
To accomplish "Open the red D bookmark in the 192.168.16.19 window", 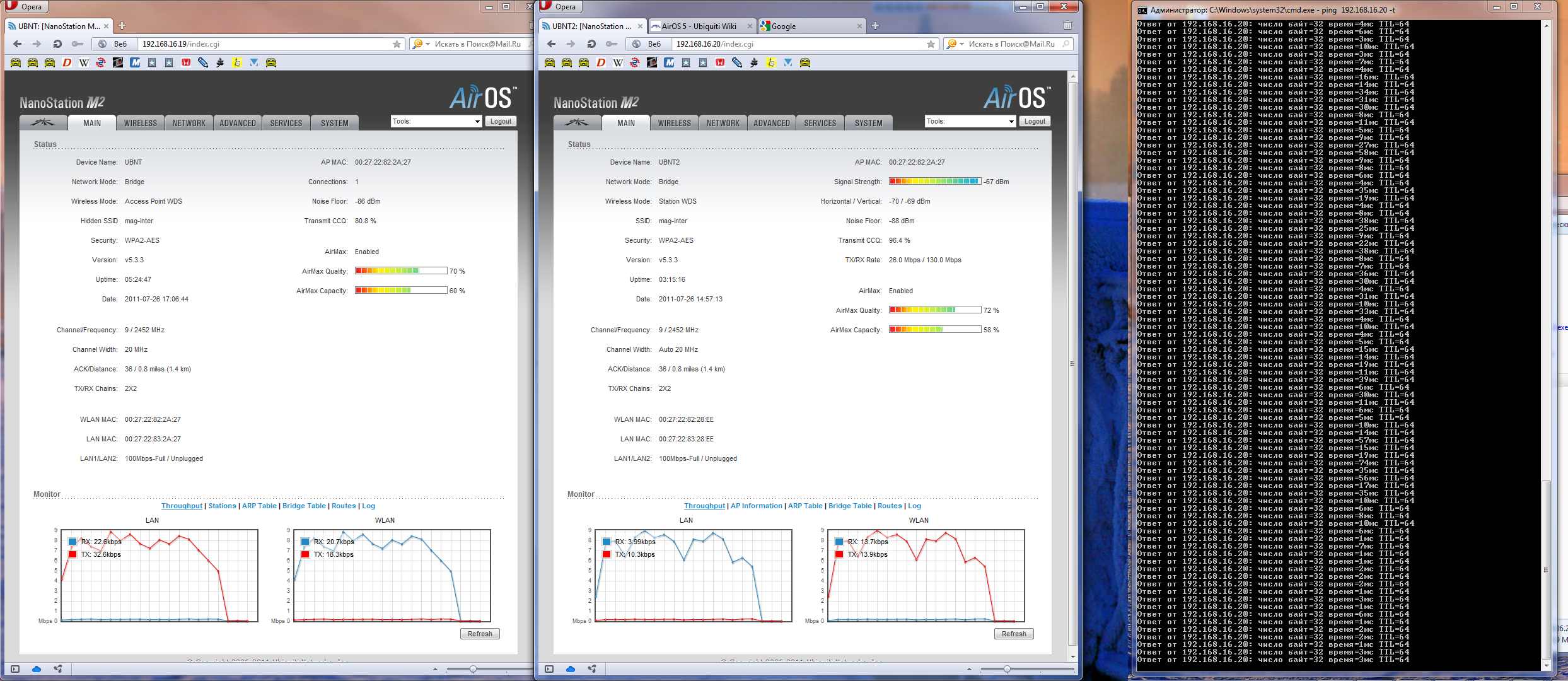I will tap(67, 62).
